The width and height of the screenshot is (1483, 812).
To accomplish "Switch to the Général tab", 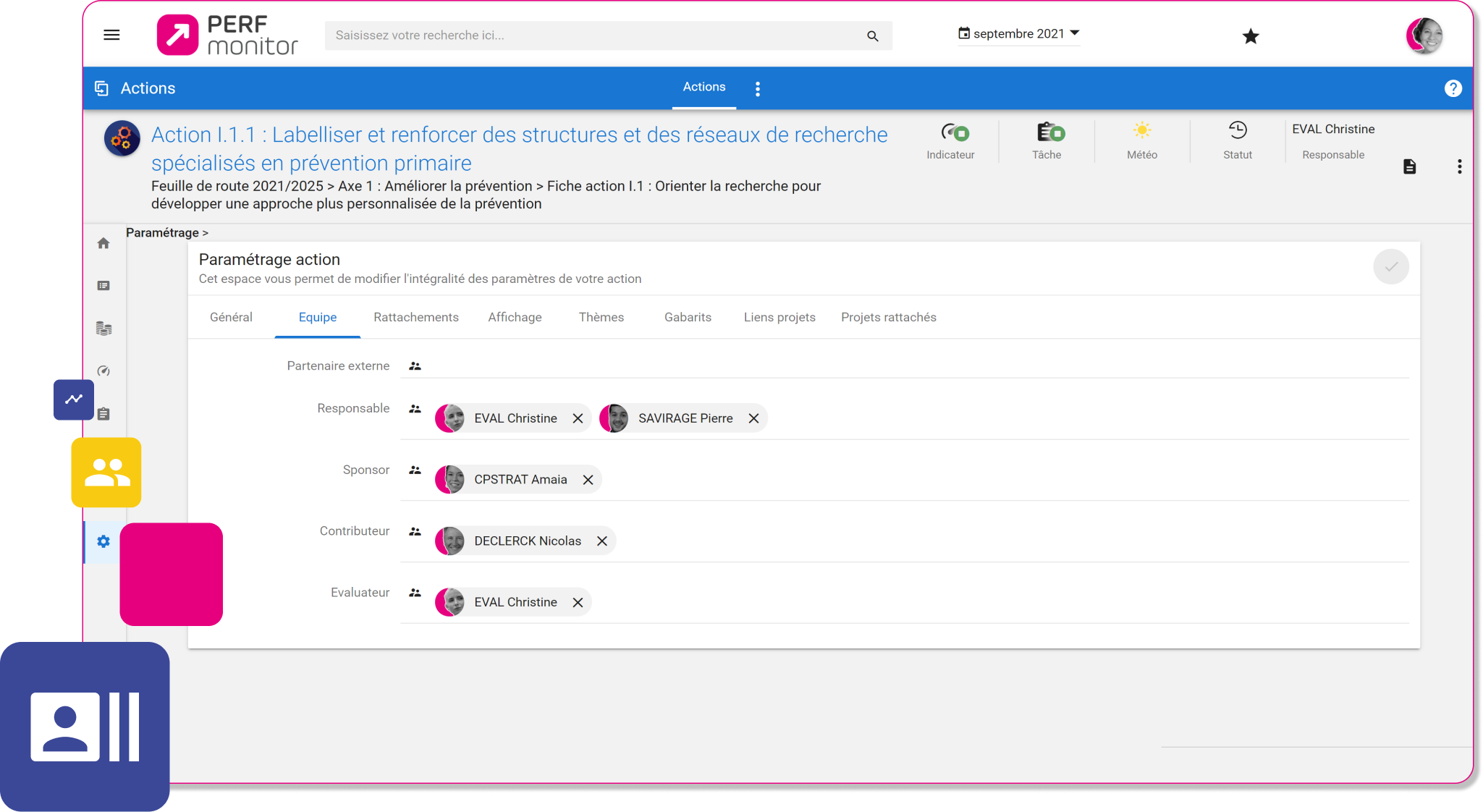I will [x=231, y=317].
